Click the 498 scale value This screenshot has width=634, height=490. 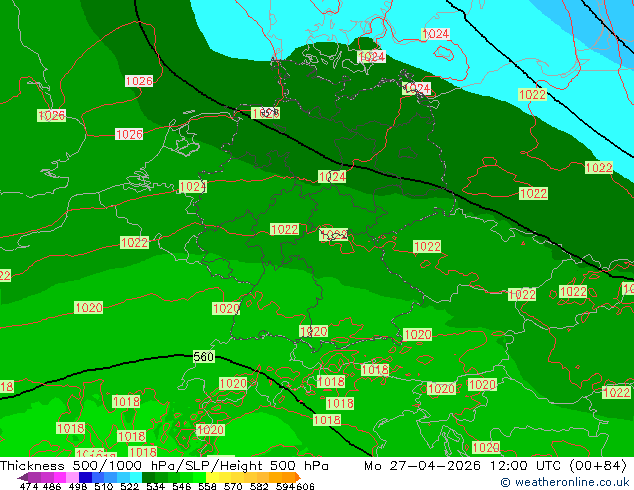[x=78, y=486]
